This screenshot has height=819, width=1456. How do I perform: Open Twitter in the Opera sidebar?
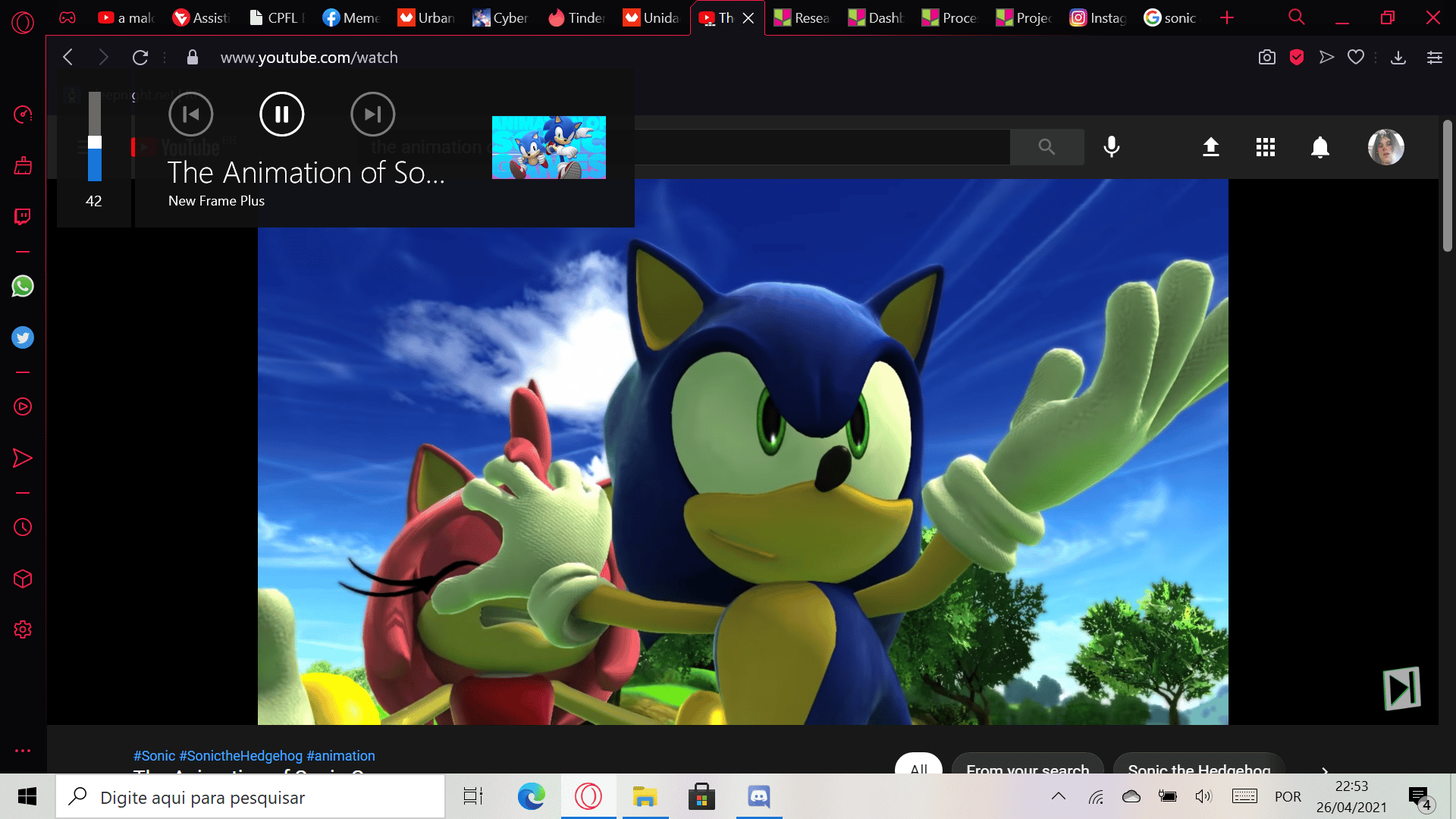point(23,337)
